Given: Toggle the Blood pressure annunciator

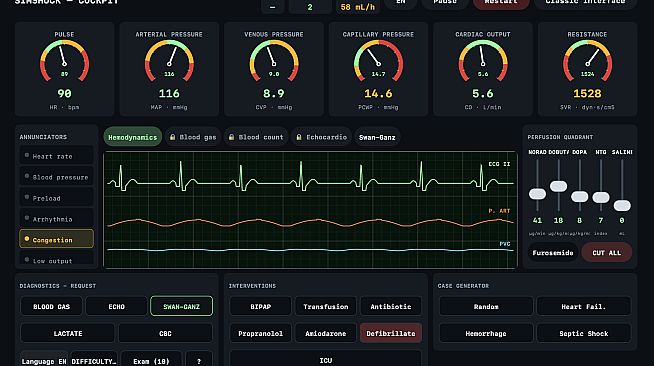Looking at the screenshot, I should tap(56, 177).
